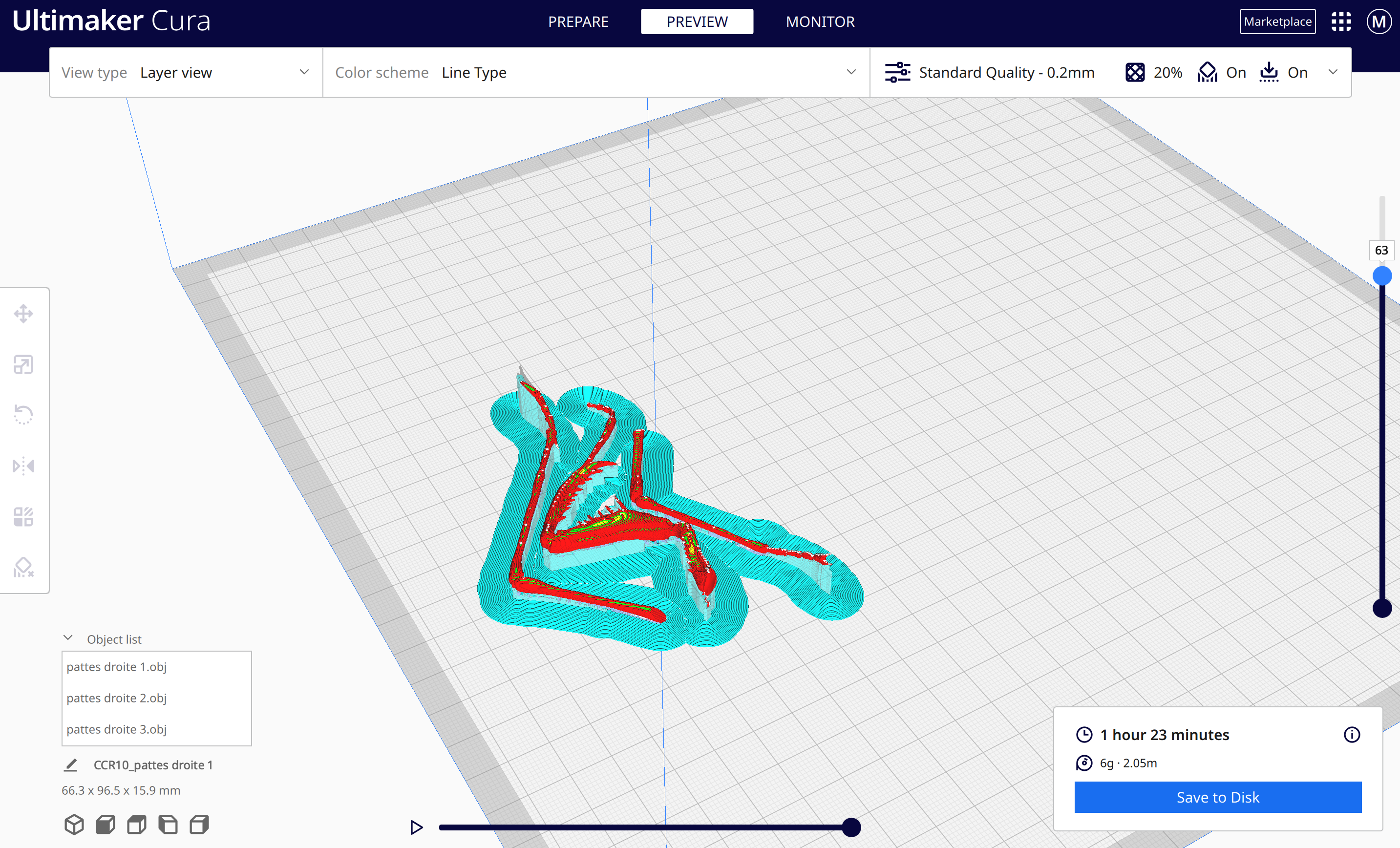Viewport: 1400px width, 848px height.
Task: Switch to the MONITOR stage
Action: 820,21
